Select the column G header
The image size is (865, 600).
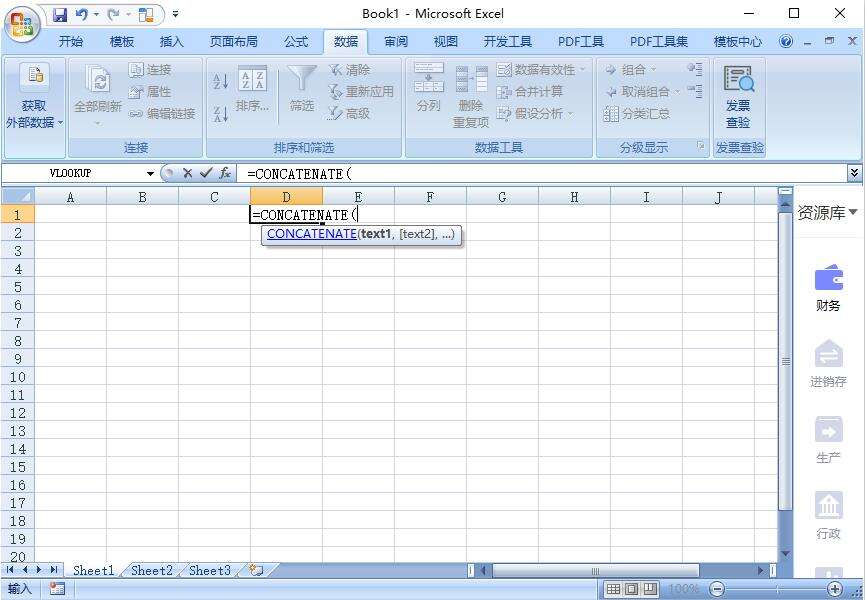(x=502, y=197)
